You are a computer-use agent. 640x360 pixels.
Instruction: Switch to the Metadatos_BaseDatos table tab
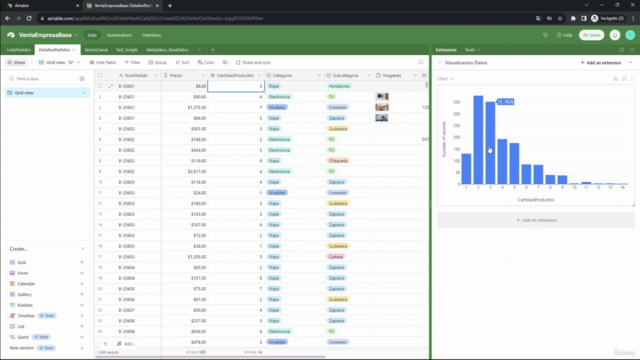[167, 50]
